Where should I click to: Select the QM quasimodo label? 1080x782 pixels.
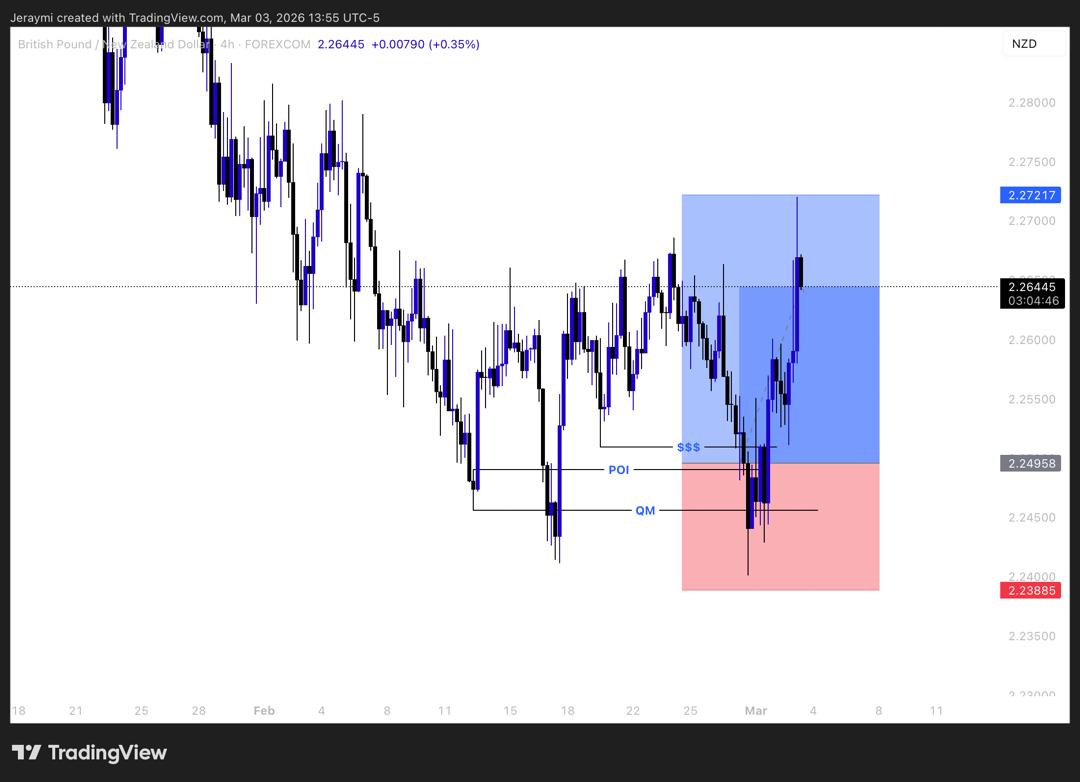coord(645,510)
